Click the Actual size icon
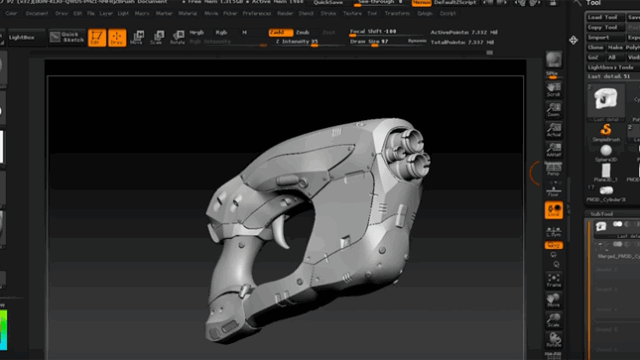 [x=553, y=130]
